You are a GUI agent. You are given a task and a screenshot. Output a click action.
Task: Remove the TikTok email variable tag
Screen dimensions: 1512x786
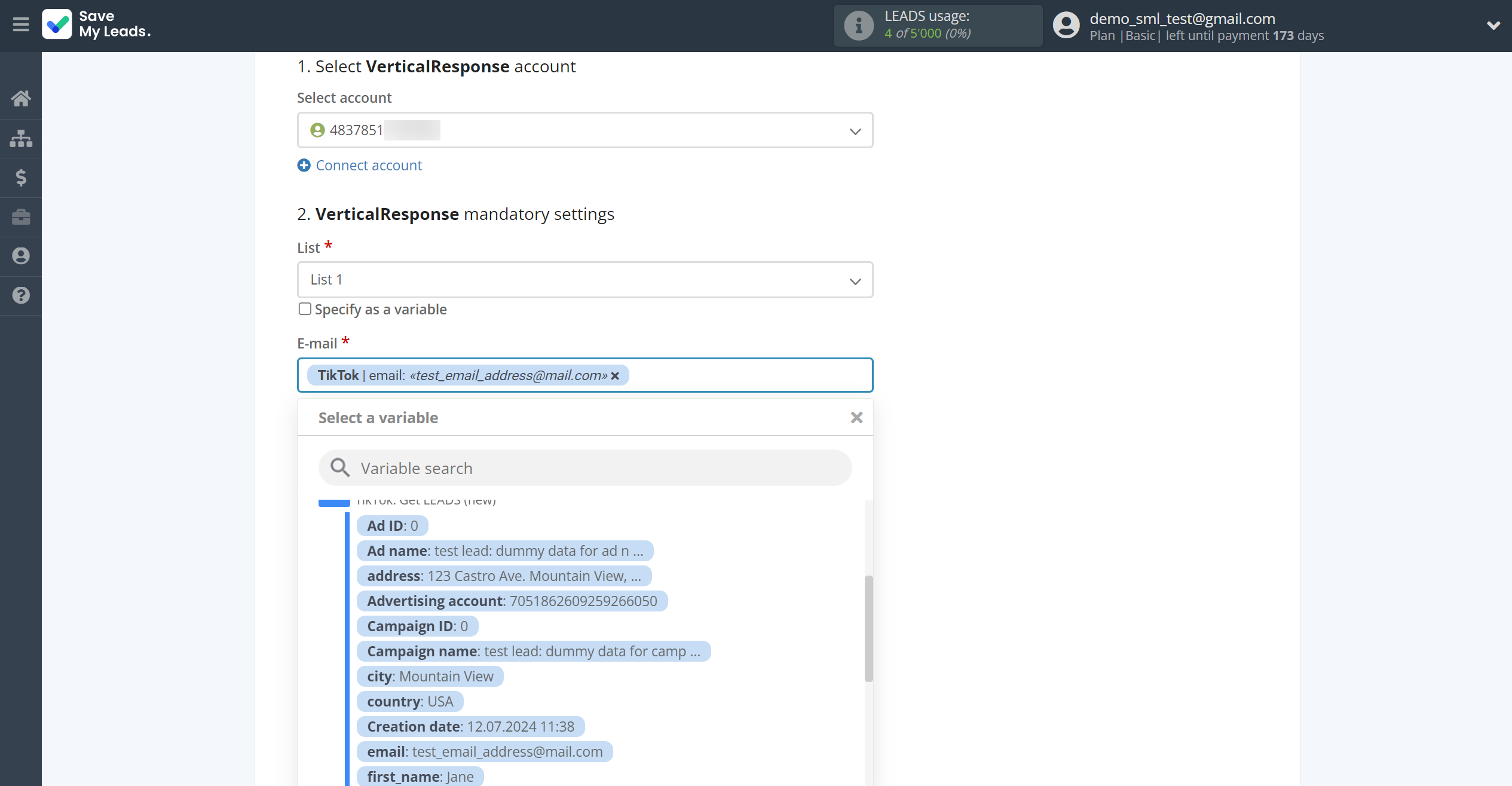tap(615, 376)
